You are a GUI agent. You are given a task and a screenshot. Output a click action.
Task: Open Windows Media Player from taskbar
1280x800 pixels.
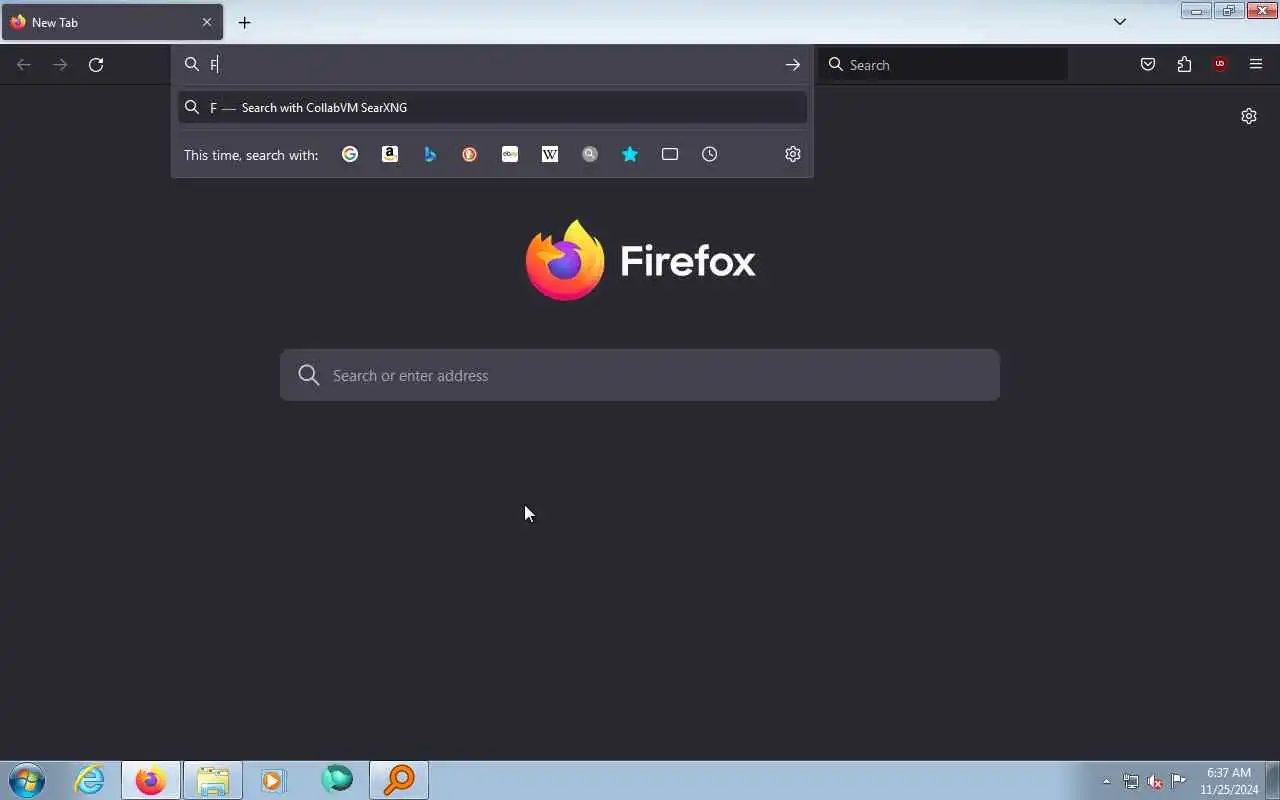[274, 780]
